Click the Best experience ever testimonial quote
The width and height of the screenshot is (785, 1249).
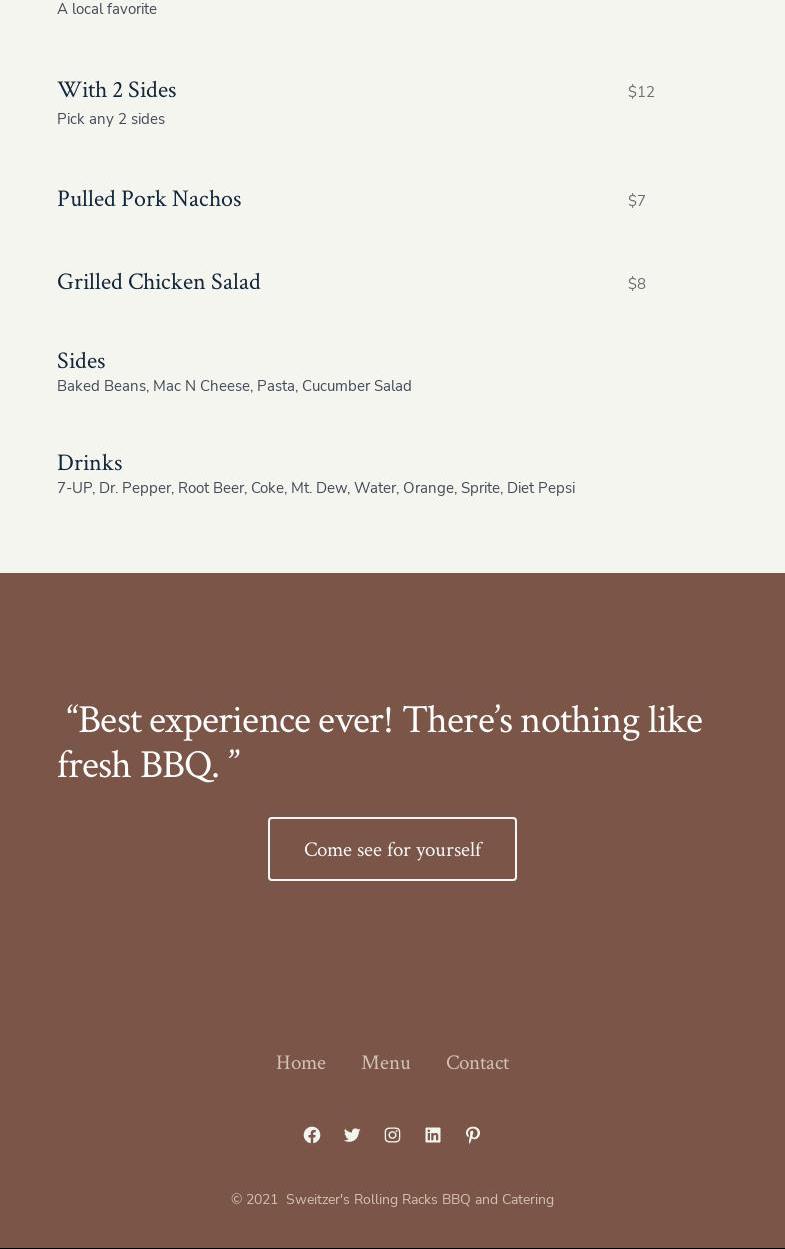[x=380, y=742]
